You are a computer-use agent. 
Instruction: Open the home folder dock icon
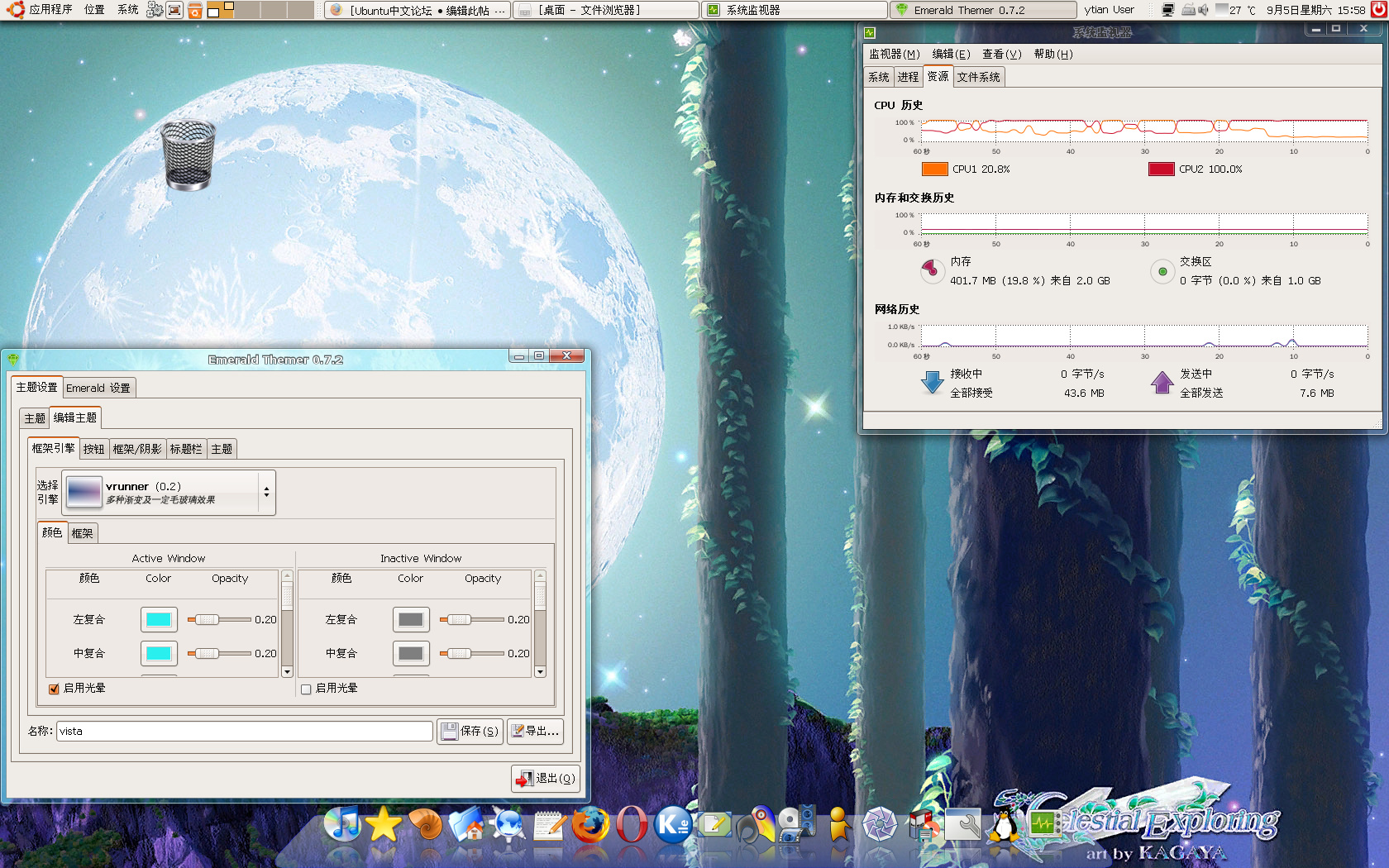coord(466,823)
